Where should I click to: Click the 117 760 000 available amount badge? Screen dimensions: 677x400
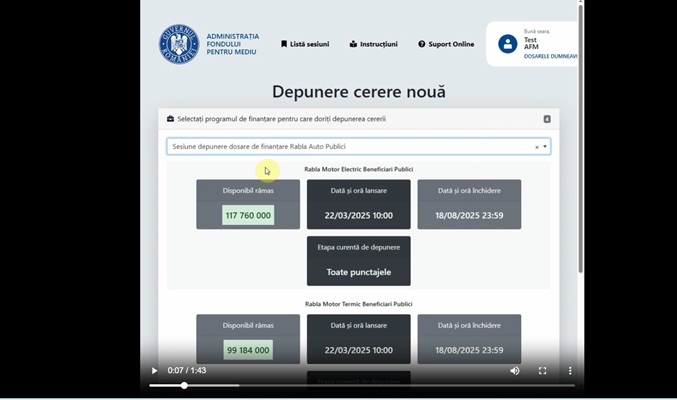pyautogui.click(x=248, y=215)
